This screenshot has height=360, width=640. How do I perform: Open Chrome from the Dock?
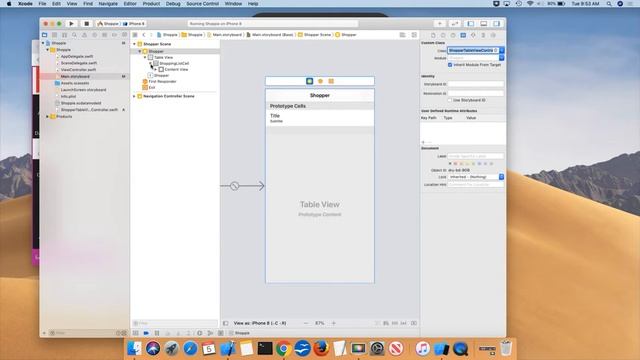(283, 348)
